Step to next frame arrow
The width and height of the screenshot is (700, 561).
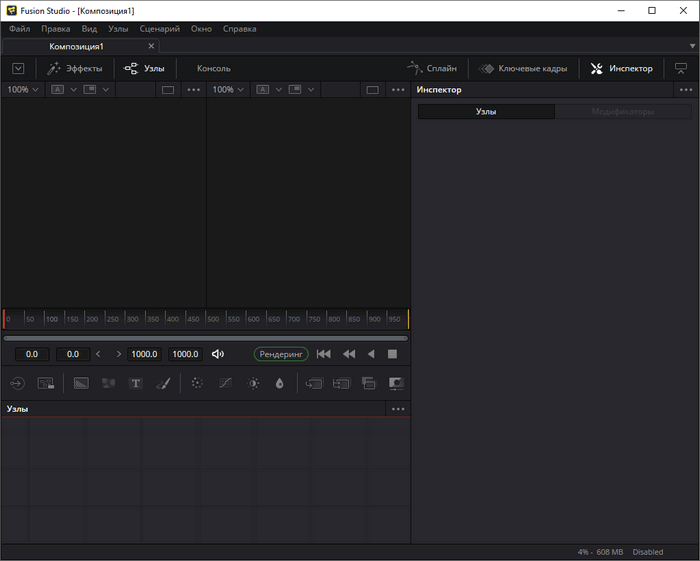click(x=119, y=354)
